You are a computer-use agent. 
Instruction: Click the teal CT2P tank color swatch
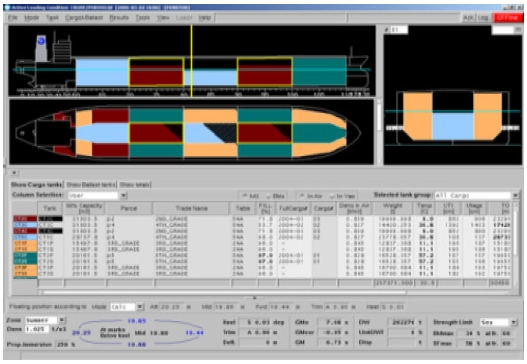coord(25,255)
